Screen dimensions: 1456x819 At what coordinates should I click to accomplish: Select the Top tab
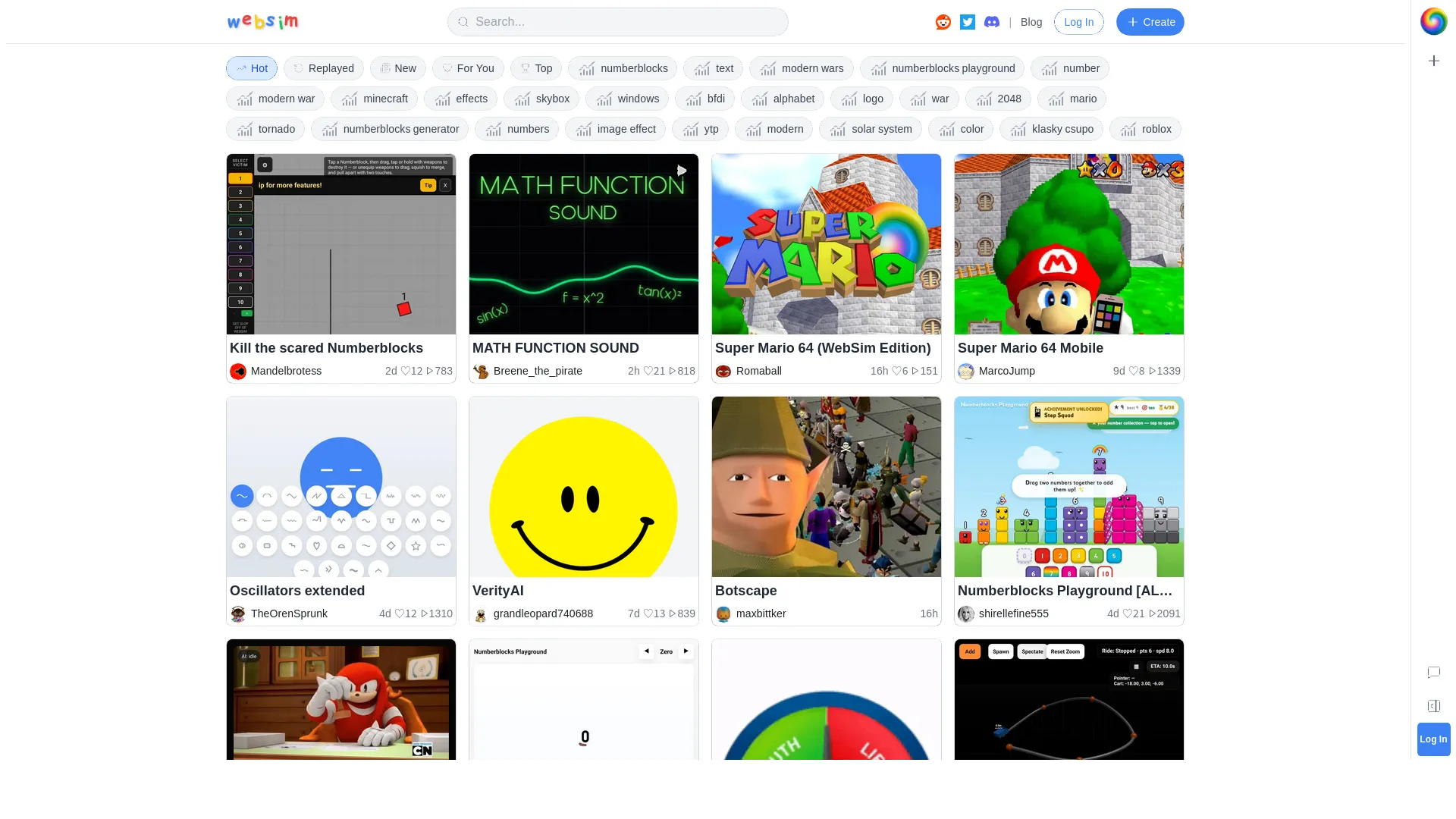point(536,68)
